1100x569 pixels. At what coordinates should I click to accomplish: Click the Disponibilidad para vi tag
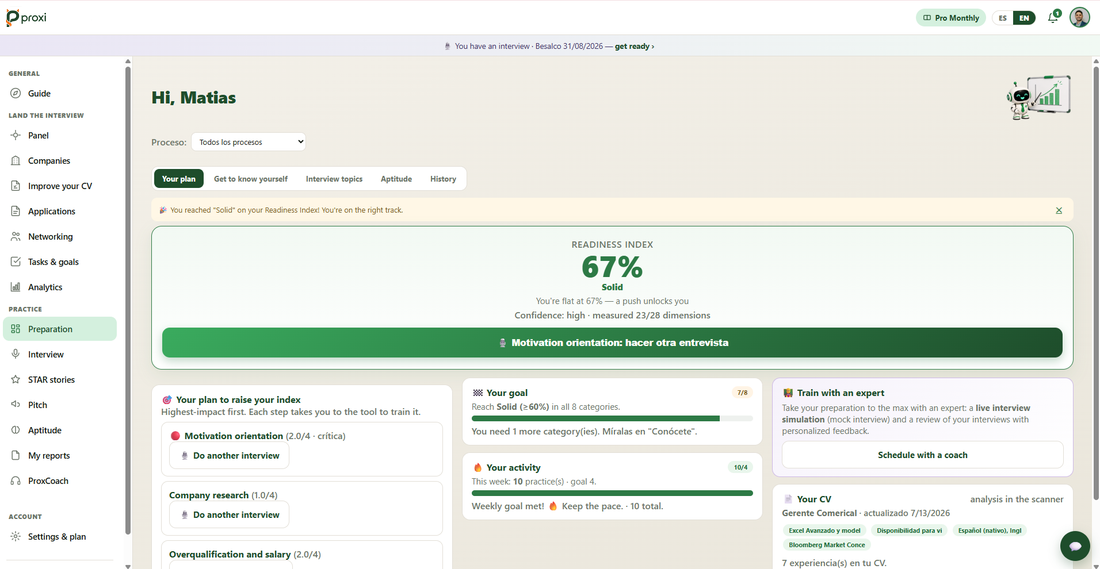(908, 530)
